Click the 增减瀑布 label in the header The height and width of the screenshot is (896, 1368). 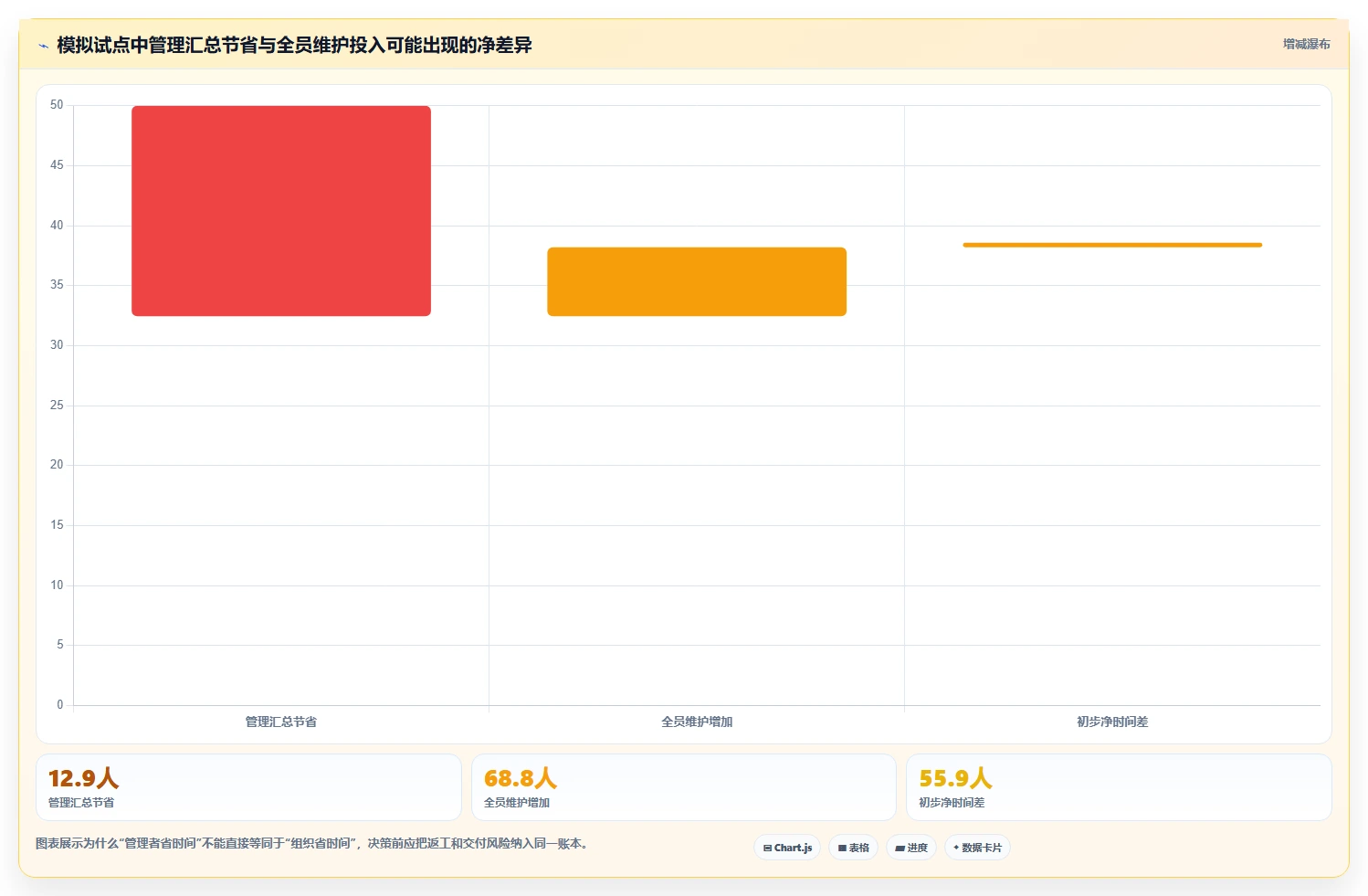1306,44
